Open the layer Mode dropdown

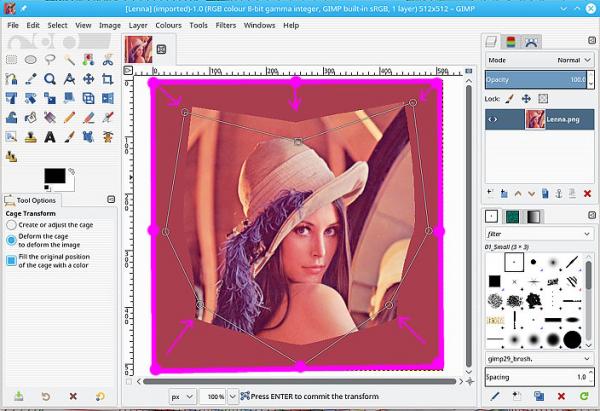pyautogui.click(x=540, y=60)
